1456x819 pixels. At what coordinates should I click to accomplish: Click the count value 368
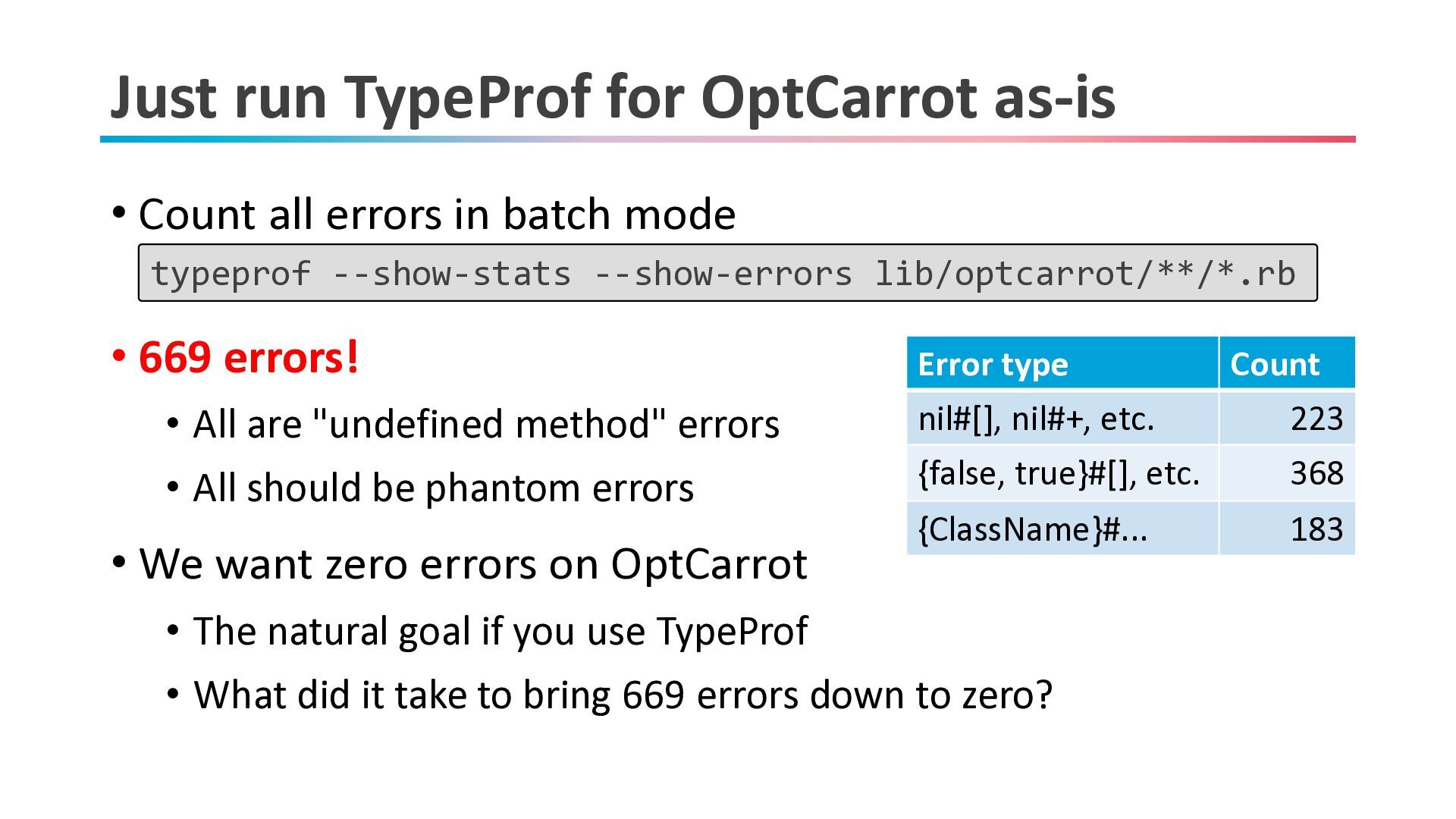1316,473
